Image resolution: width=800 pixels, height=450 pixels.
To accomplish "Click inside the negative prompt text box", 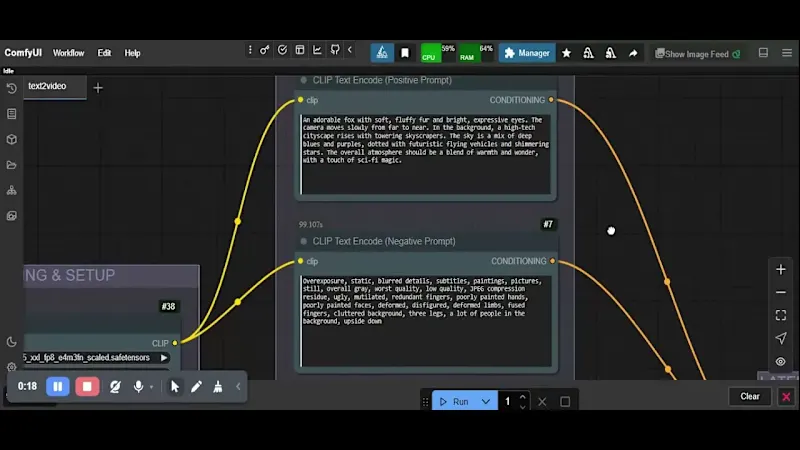I will click(426, 320).
